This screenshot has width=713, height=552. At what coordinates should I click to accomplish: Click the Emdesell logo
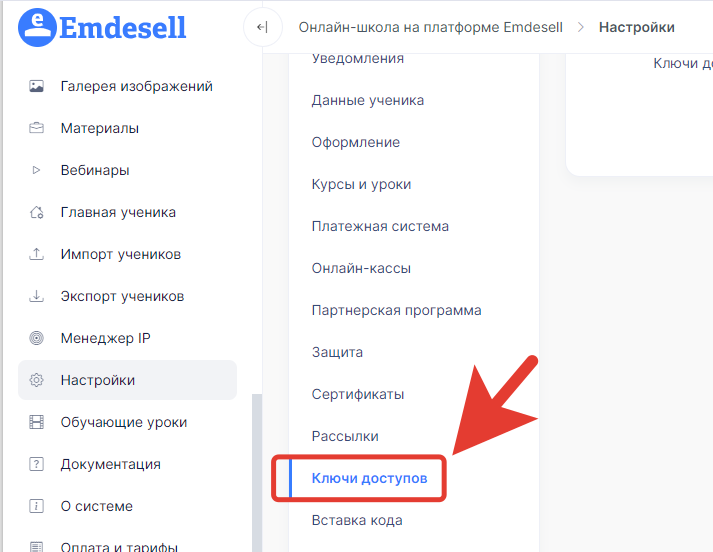(102, 27)
